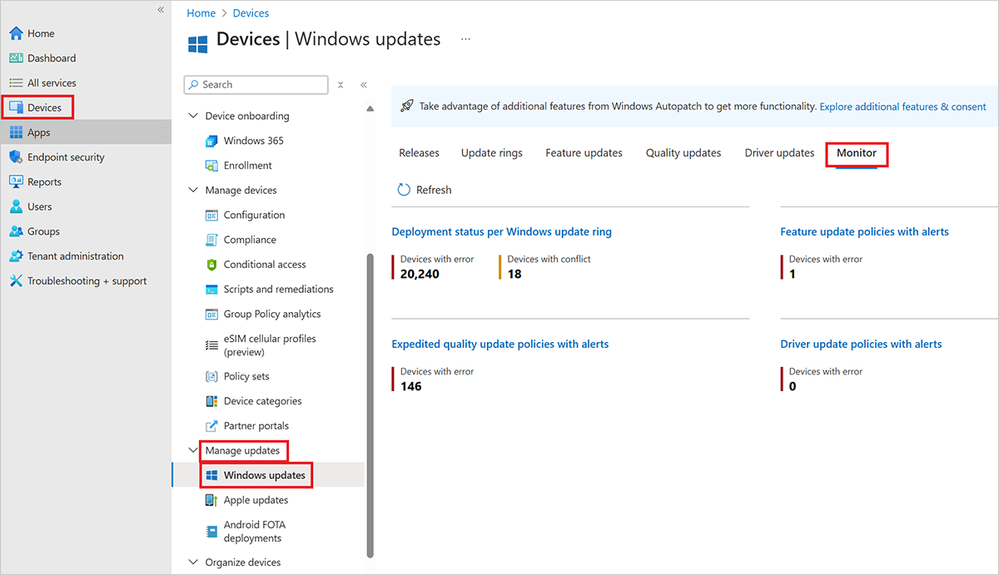Collapse the Devices submenu with double chevron
Viewport: 999px width, 575px height.
[x=364, y=85]
